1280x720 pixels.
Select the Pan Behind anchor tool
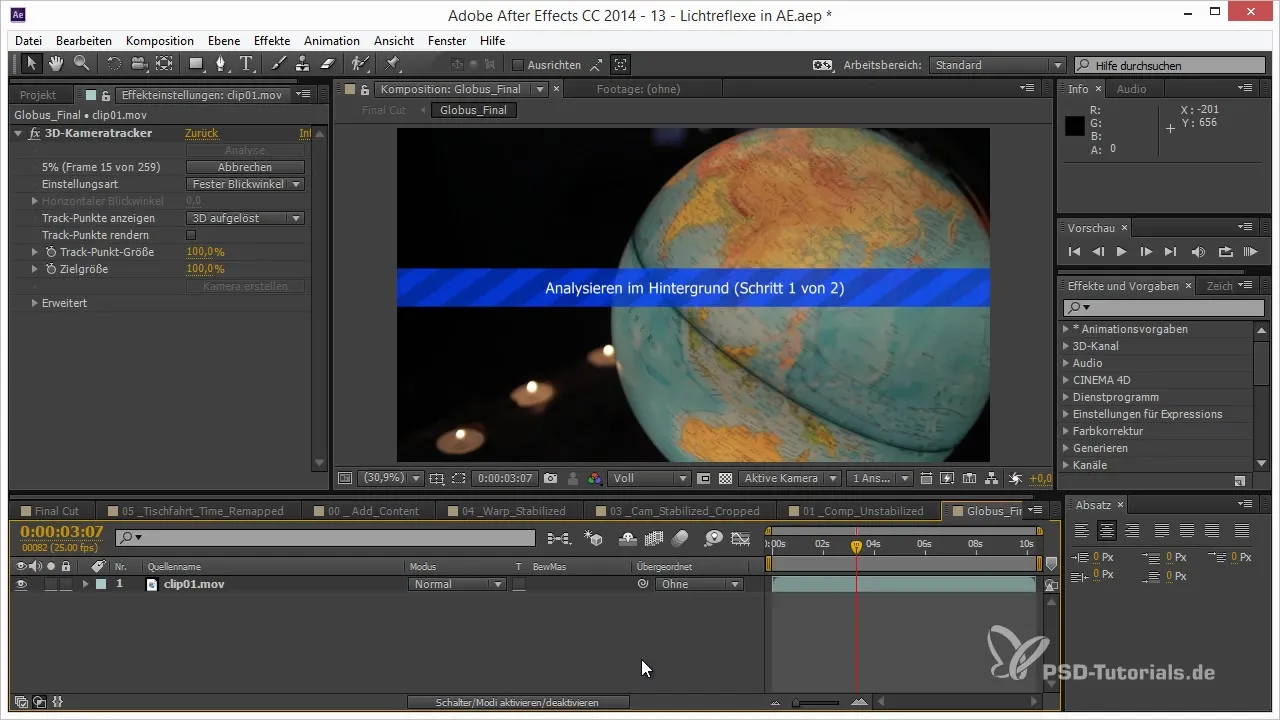pyautogui.click(x=164, y=64)
